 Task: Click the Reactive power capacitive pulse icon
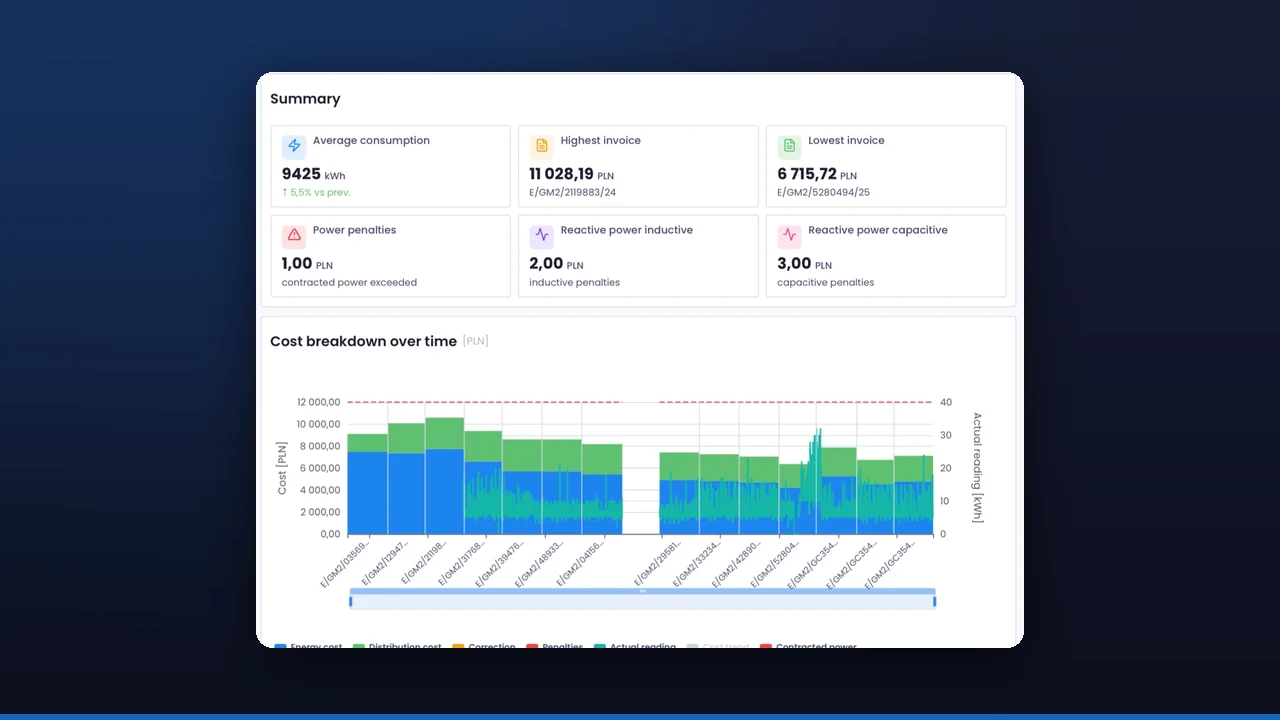[789, 236]
